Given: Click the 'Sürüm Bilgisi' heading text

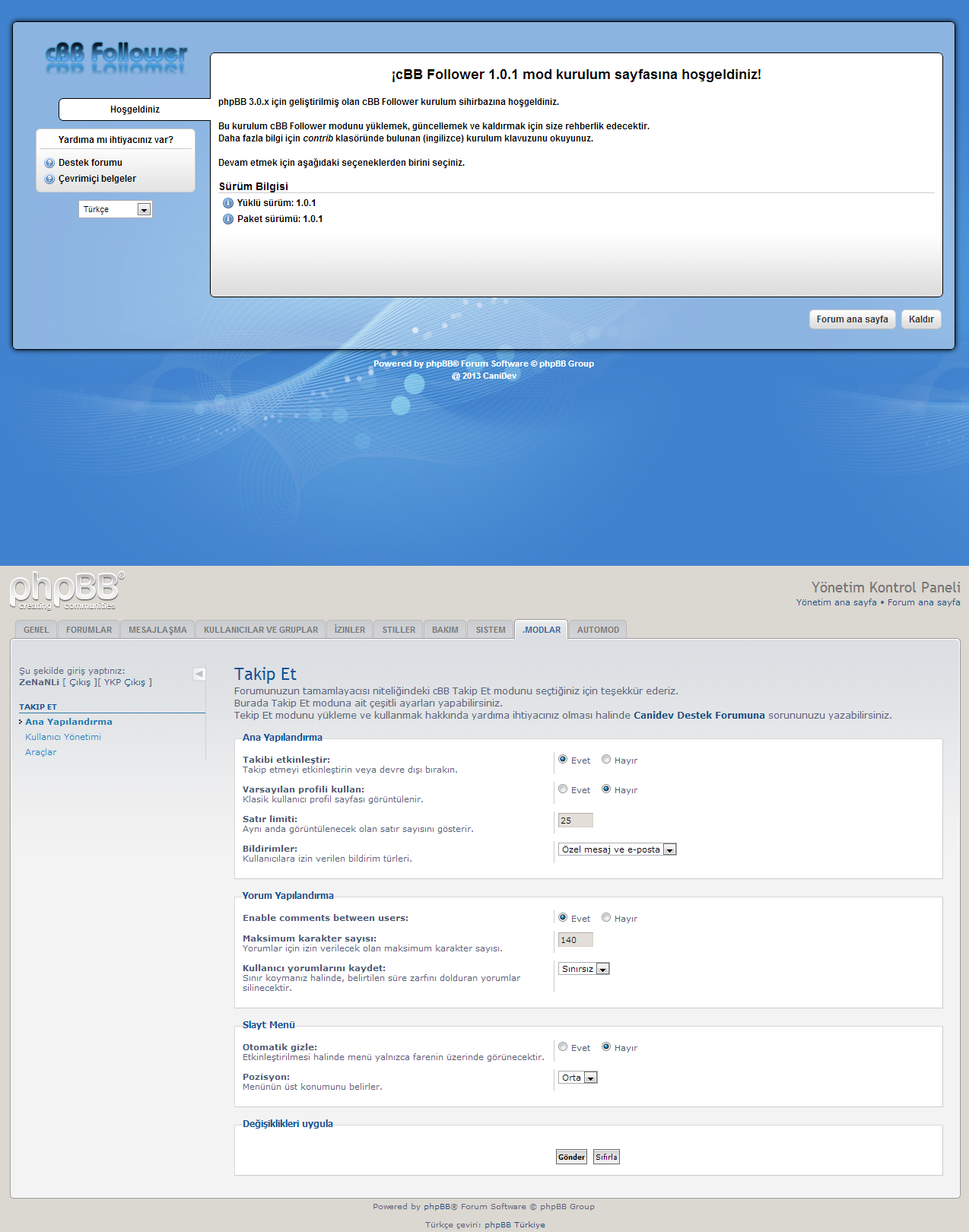Looking at the screenshot, I should coord(253,186).
